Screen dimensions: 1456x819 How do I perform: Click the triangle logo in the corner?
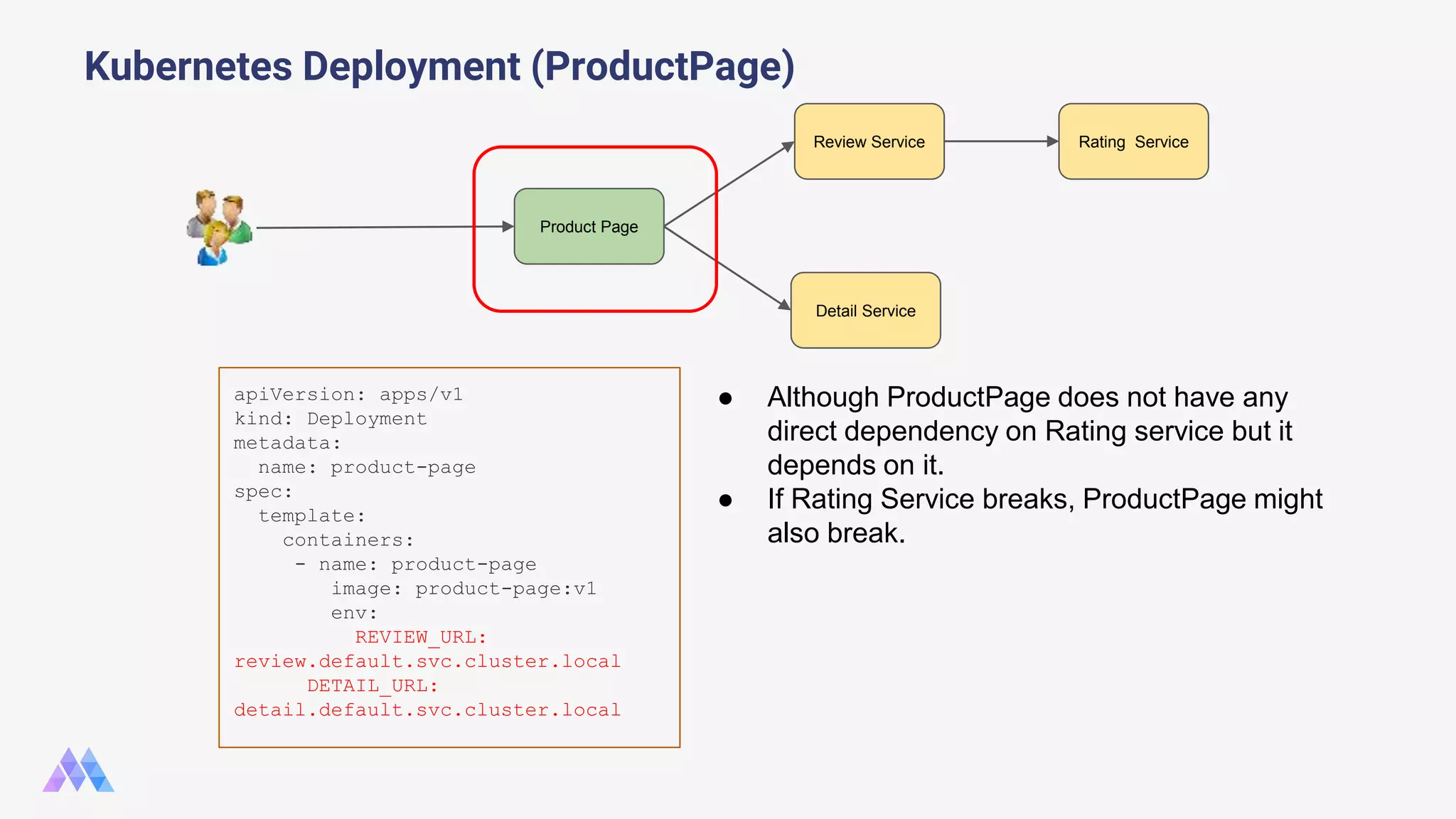(78, 770)
